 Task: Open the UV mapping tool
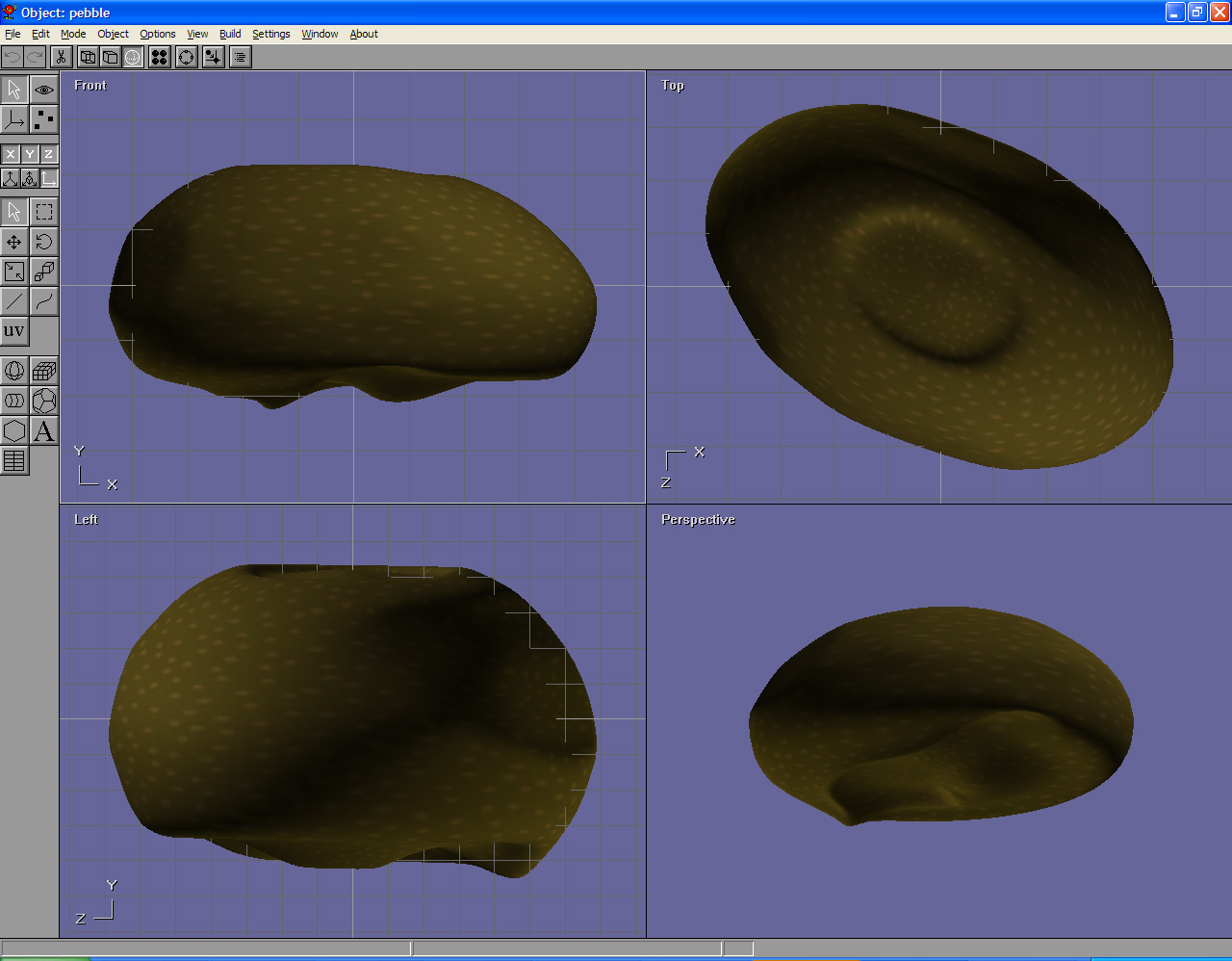point(14,331)
